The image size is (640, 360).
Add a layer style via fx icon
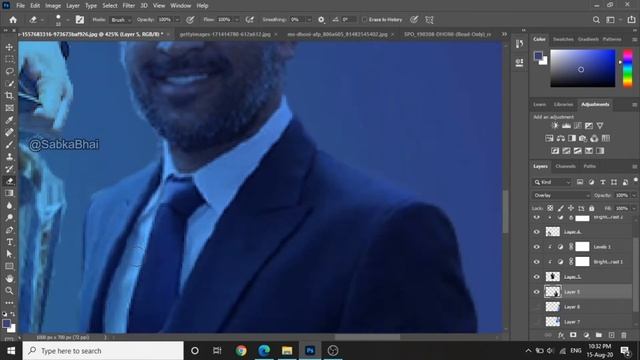click(561, 335)
